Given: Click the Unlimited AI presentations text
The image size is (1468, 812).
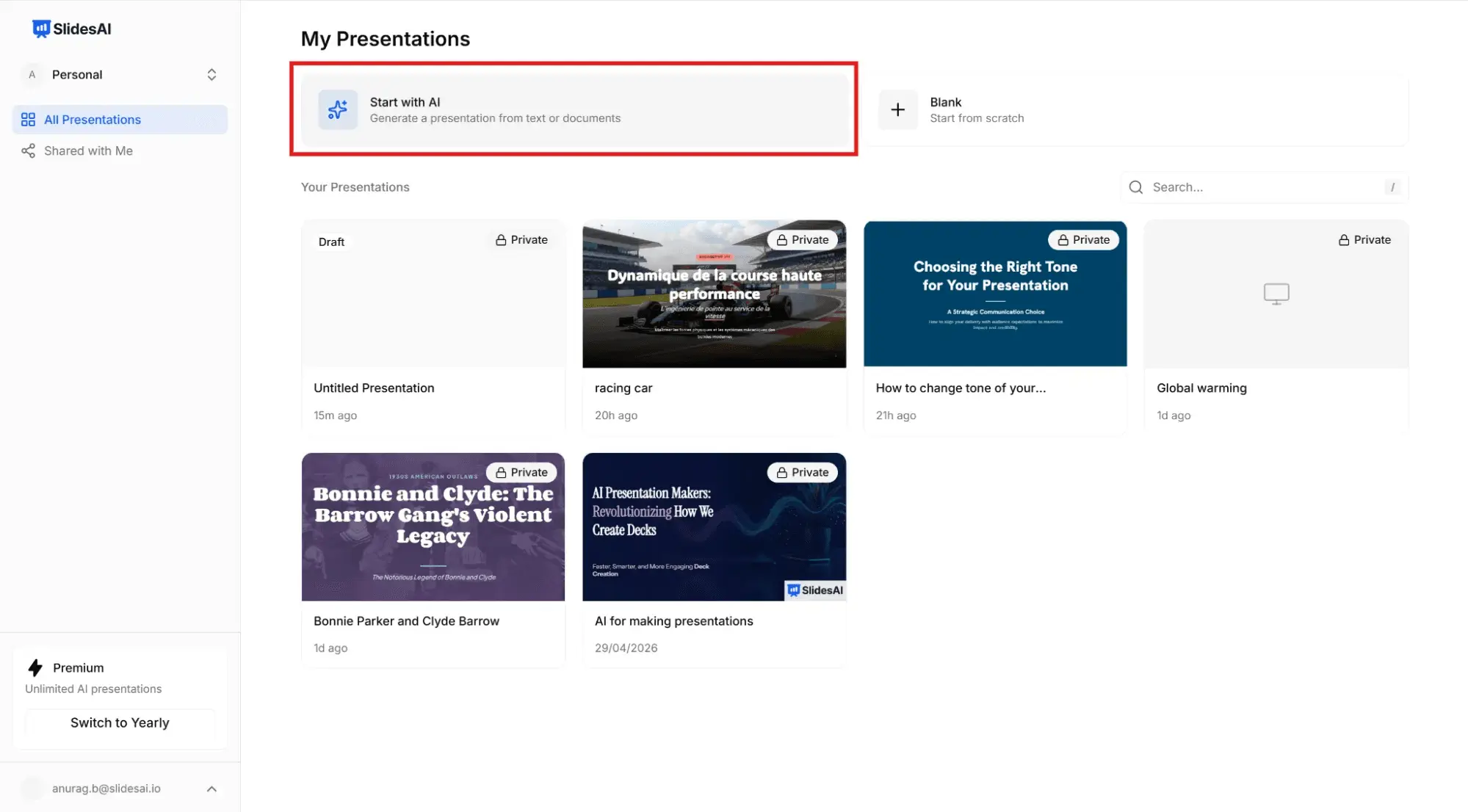Looking at the screenshot, I should click(93, 689).
